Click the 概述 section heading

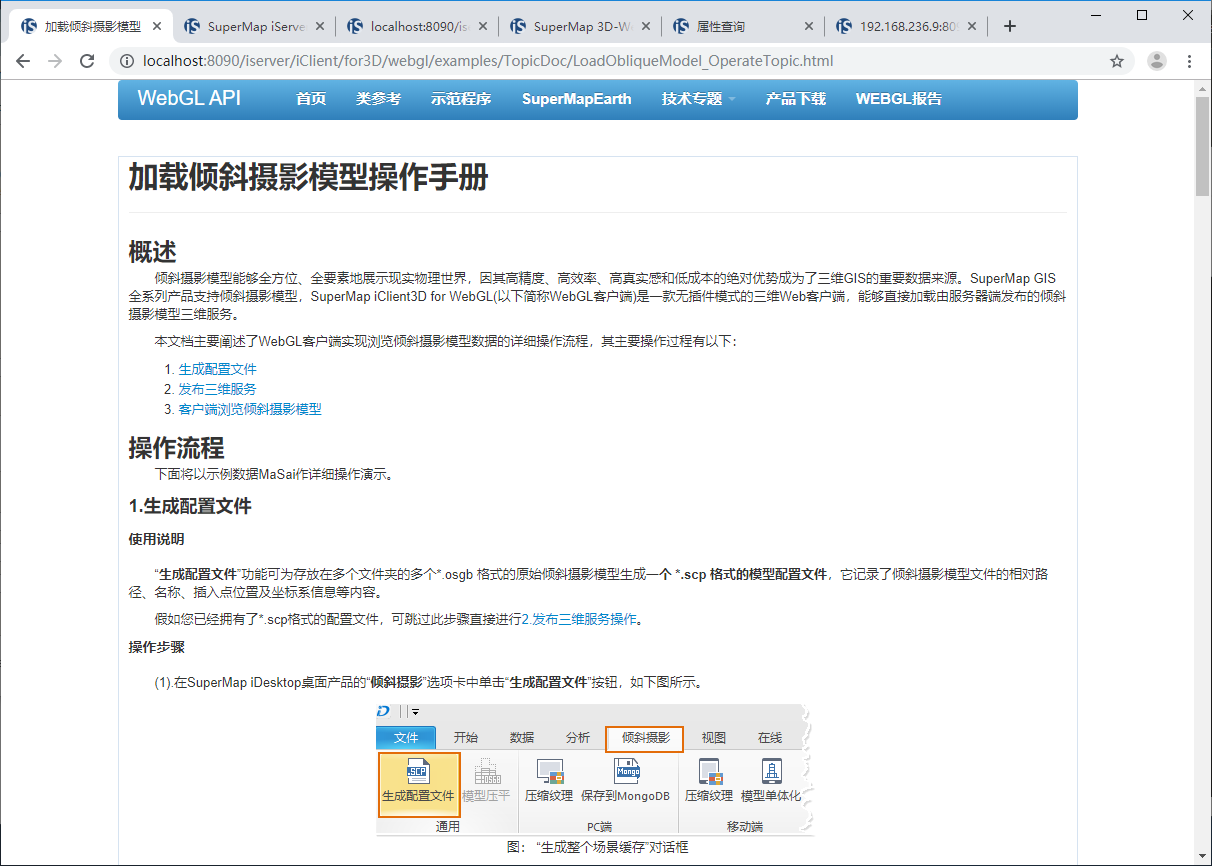tap(153, 253)
